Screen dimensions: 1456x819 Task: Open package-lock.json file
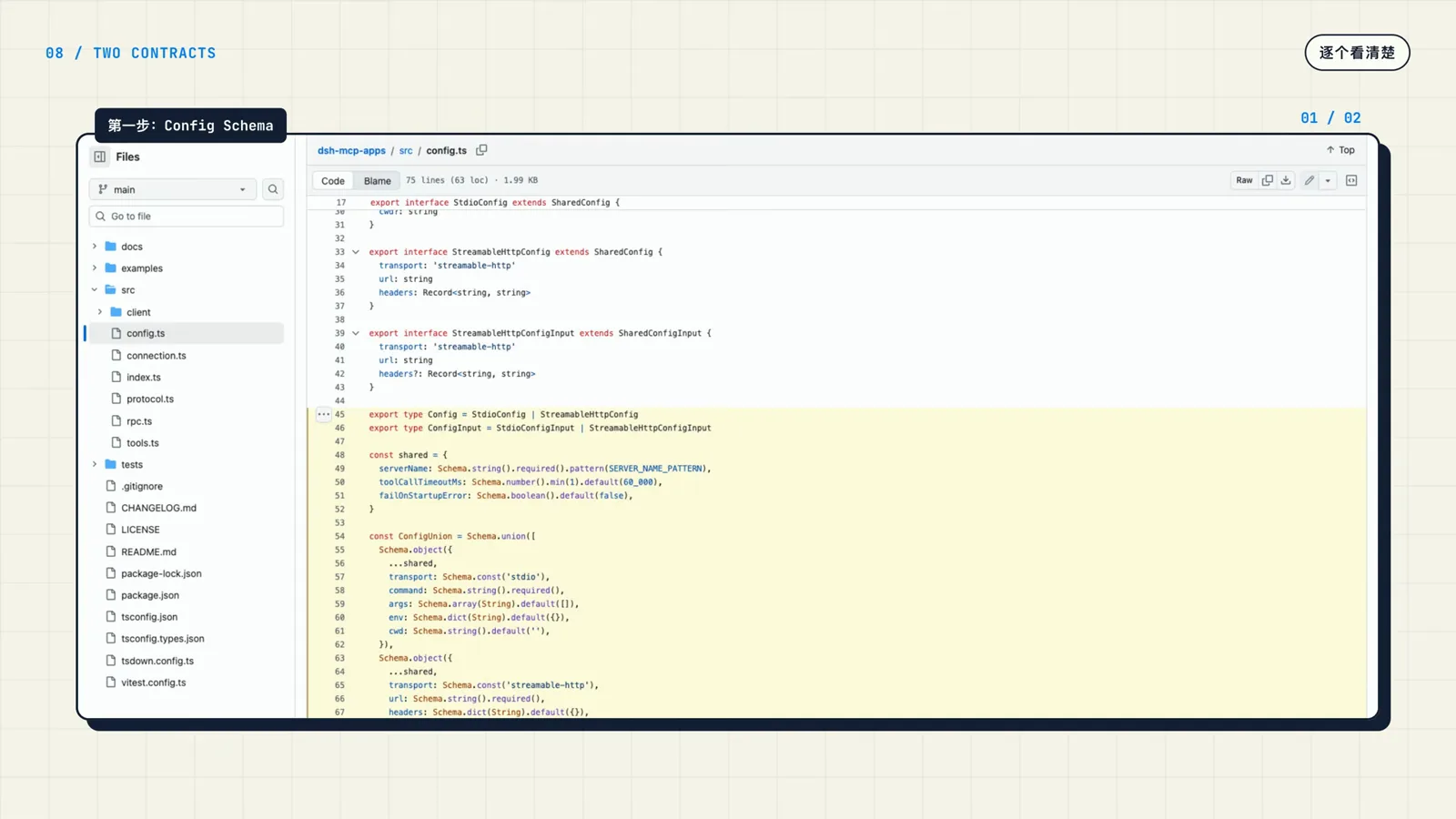click(161, 574)
